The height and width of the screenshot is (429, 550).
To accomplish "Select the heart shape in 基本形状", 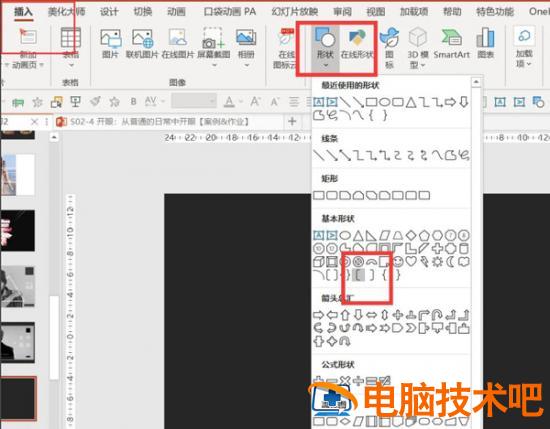I will point(411,261).
